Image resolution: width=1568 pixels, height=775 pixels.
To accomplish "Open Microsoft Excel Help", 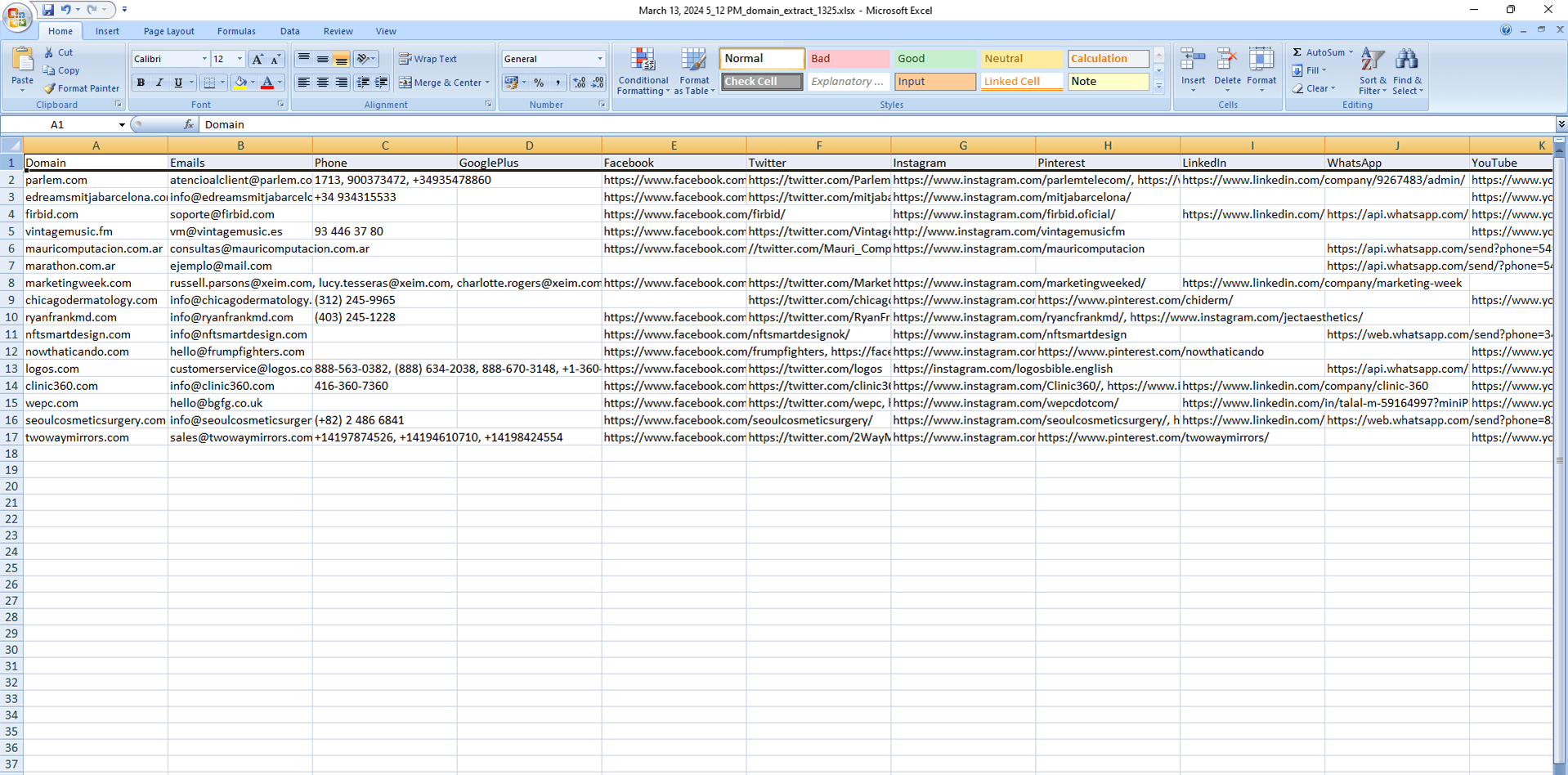I will 1506,30.
